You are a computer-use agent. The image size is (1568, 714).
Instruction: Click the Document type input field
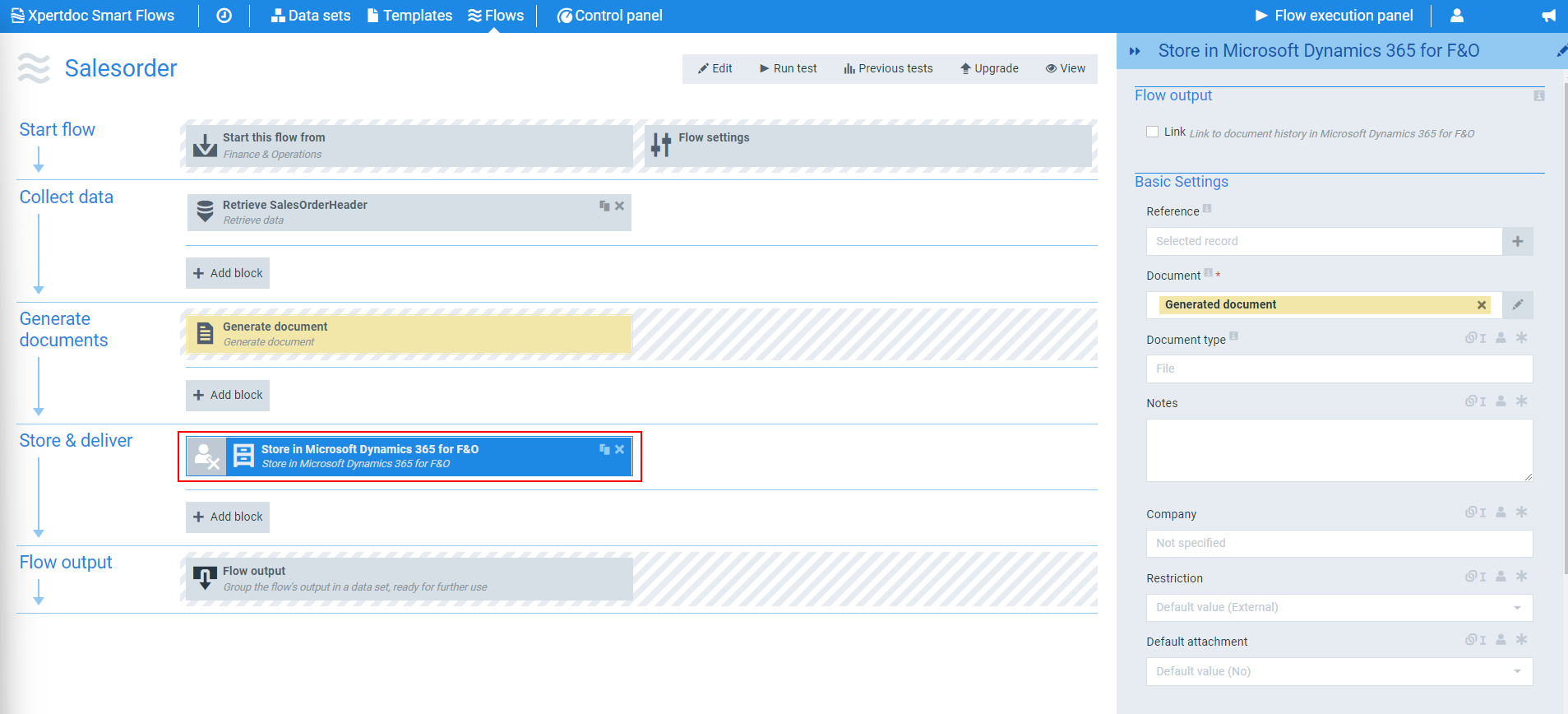(x=1339, y=369)
